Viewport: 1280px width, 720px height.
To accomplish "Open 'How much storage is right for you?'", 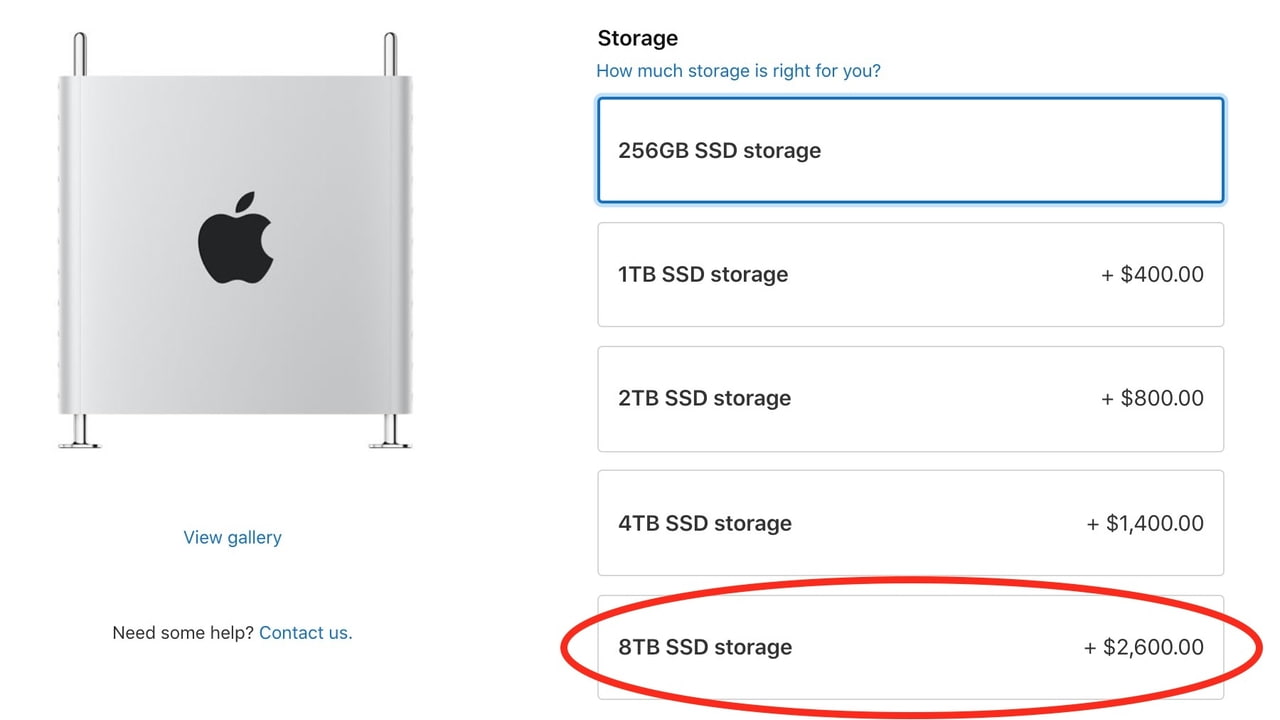I will pyautogui.click(x=738, y=71).
